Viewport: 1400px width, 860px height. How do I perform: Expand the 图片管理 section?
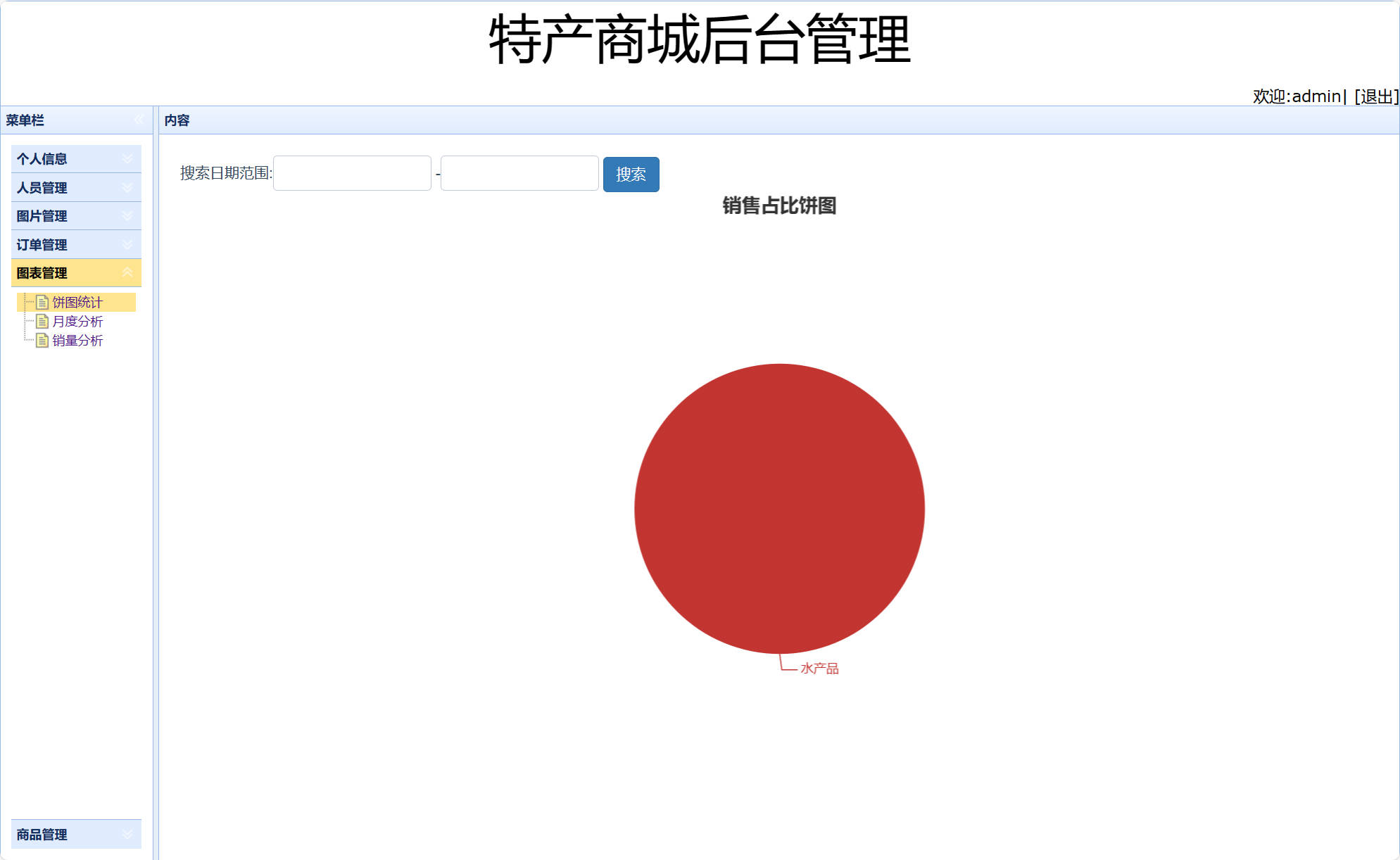pyautogui.click(x=127, y=216)
